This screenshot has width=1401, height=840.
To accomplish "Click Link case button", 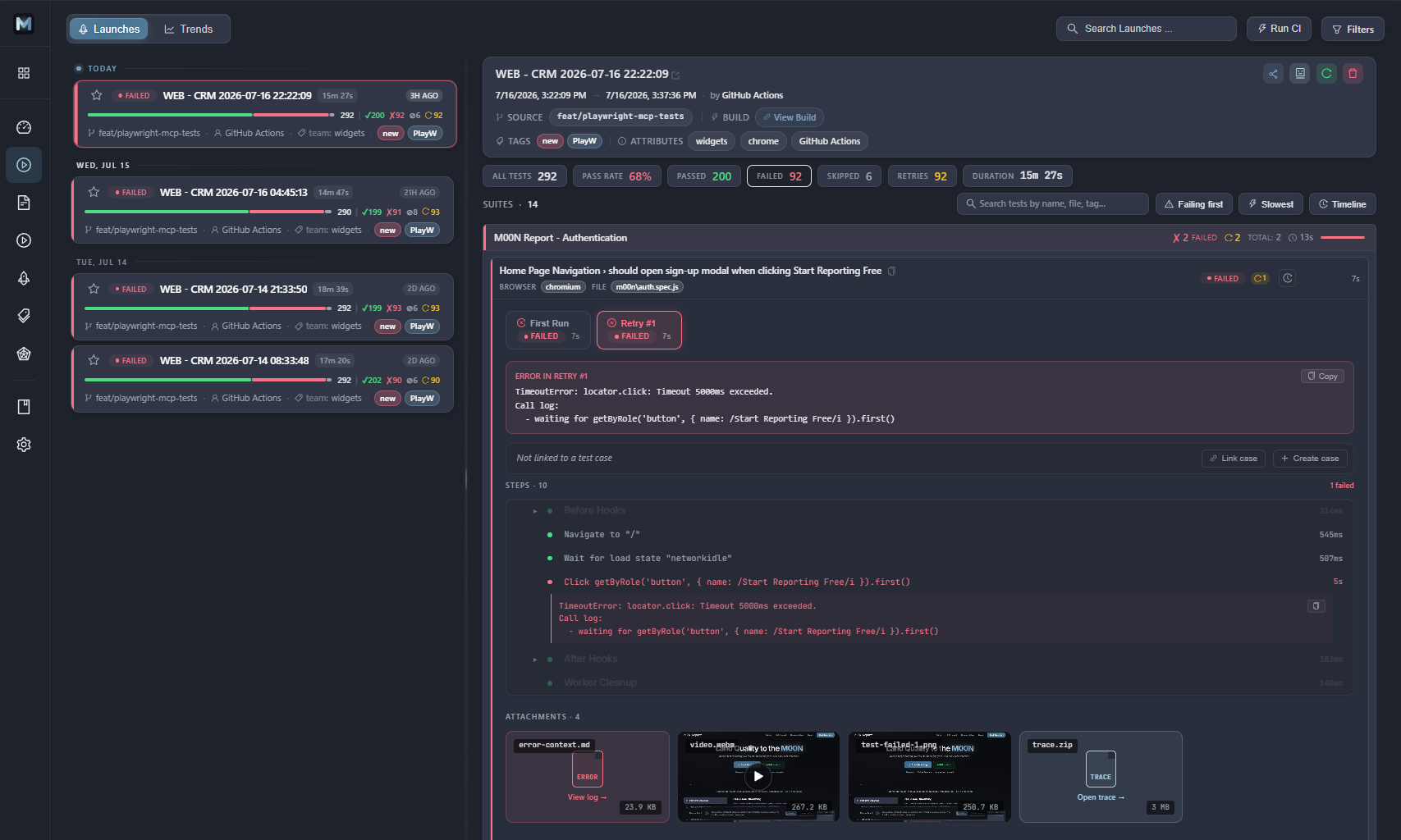I will (1234, 459).
